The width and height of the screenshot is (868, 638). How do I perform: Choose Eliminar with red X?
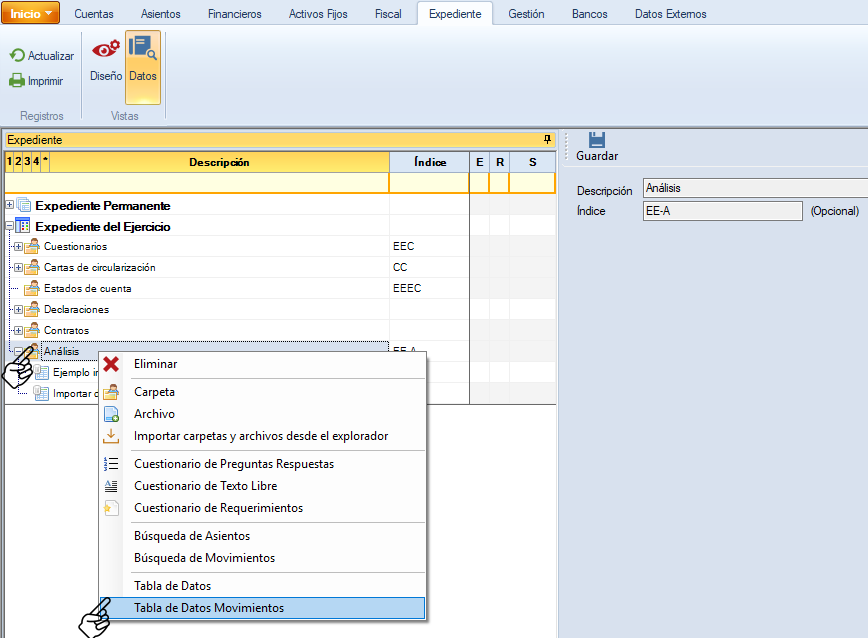pos(155,364)
